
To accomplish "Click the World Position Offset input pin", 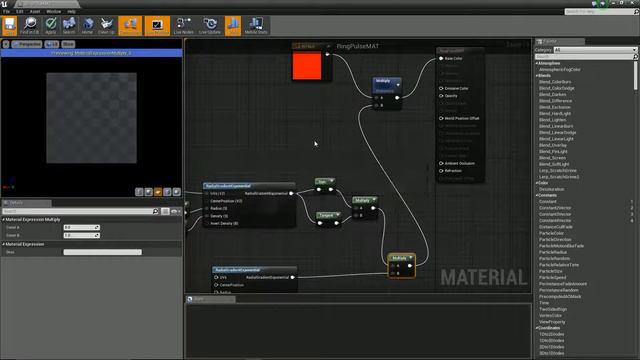I will click(441, 118).
